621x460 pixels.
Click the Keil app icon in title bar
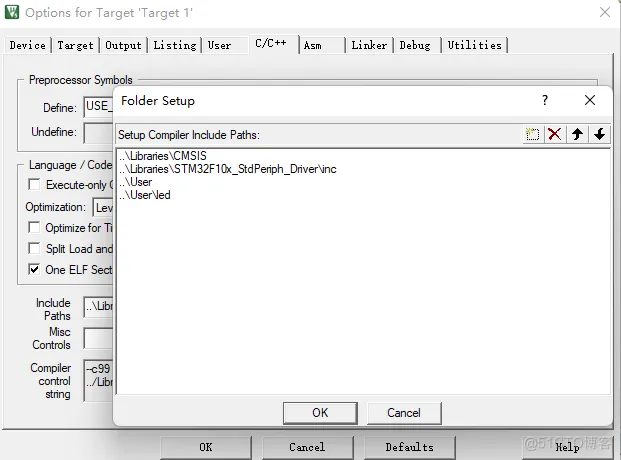(x=12, y=12)
